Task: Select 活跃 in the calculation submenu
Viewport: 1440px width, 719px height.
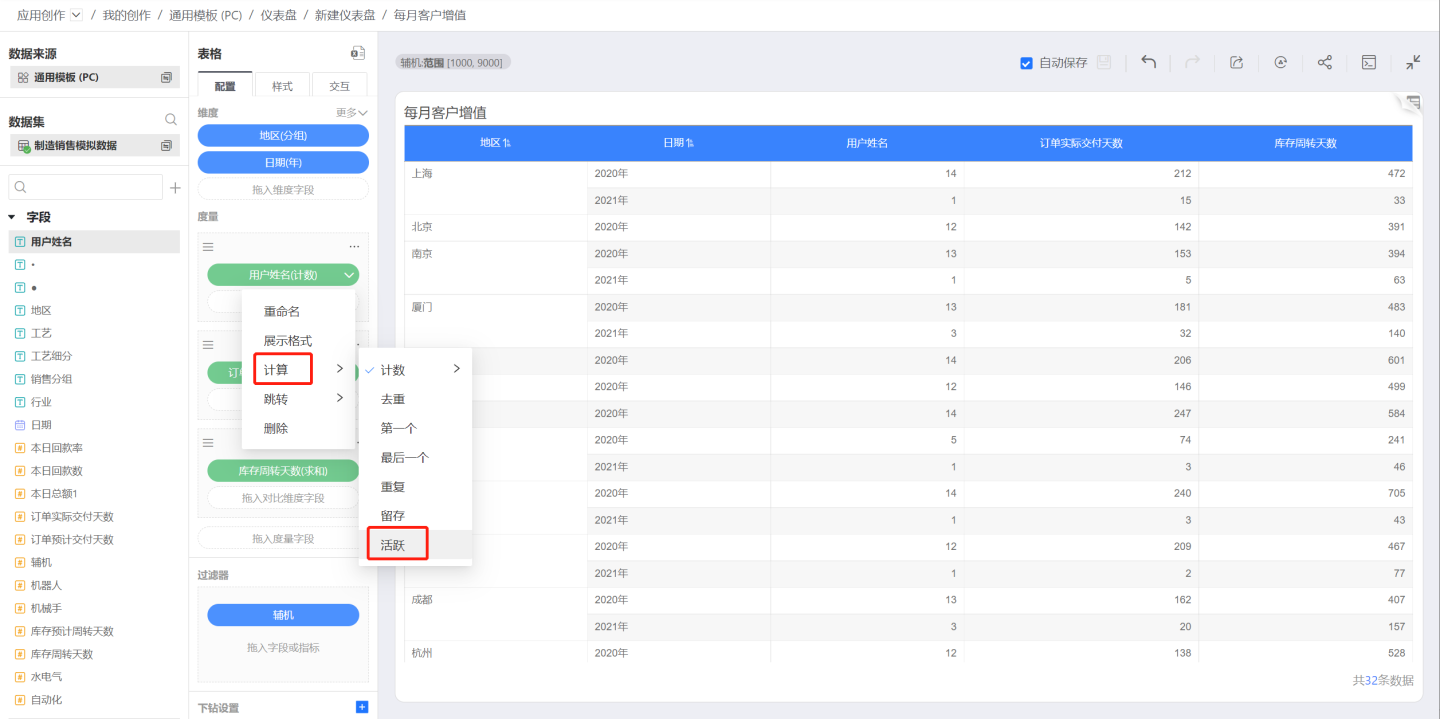Action: point(393,545)
